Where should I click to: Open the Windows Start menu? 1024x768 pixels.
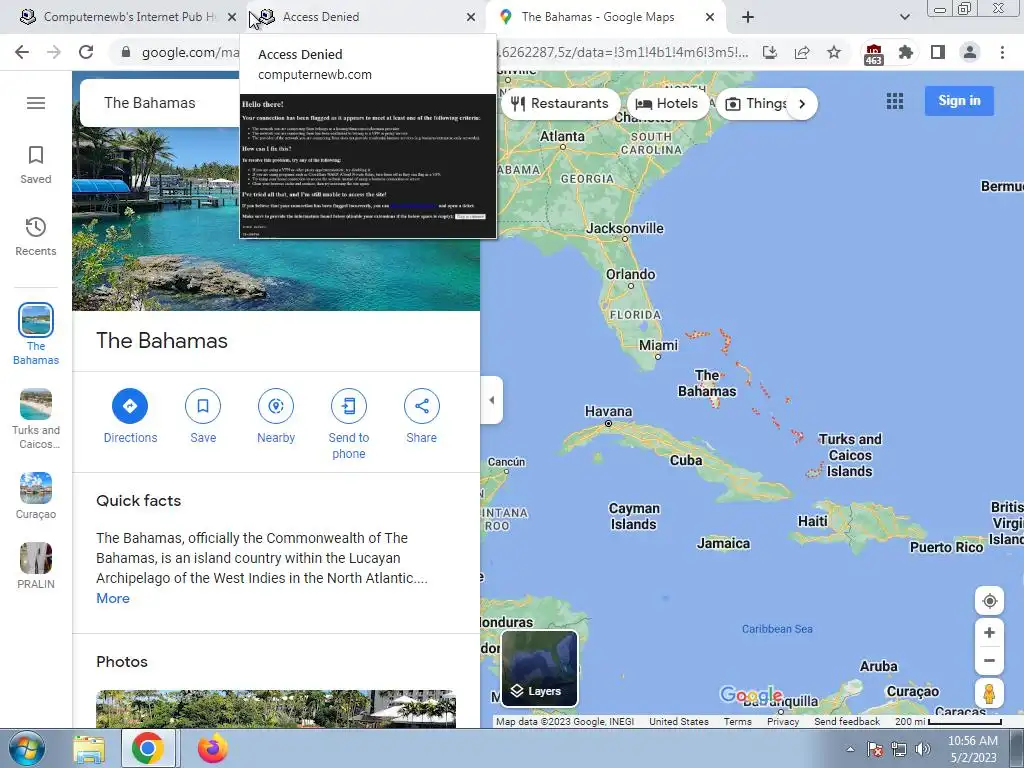[x=27, y=748]
